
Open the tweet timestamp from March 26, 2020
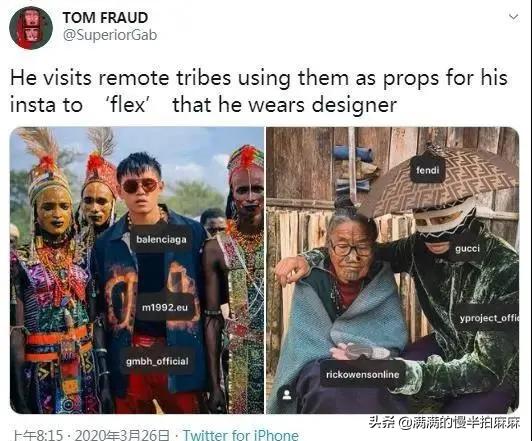91,435
